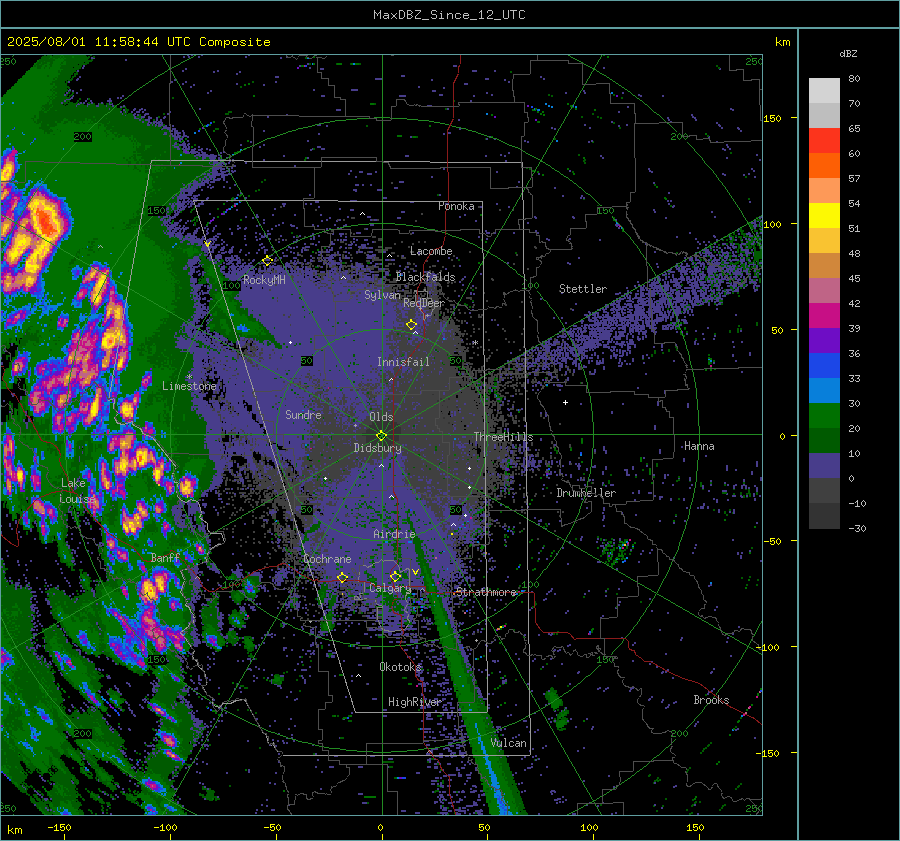Select the asterisk marker above Limestone label
Viewport: 900px width, 841px height.
[189, 377]
